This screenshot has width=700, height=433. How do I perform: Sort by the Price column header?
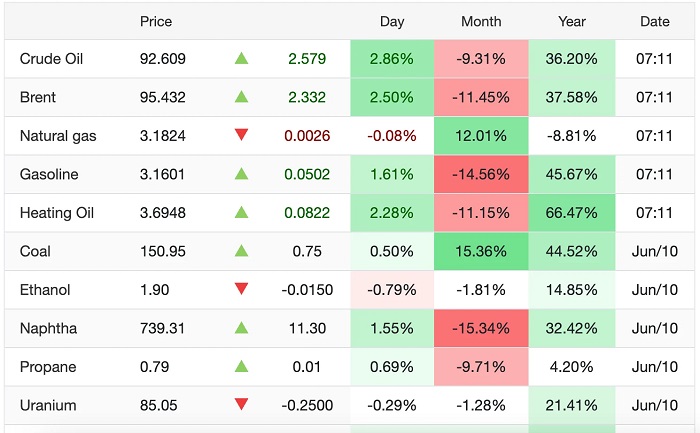click(x=156, y=21)
